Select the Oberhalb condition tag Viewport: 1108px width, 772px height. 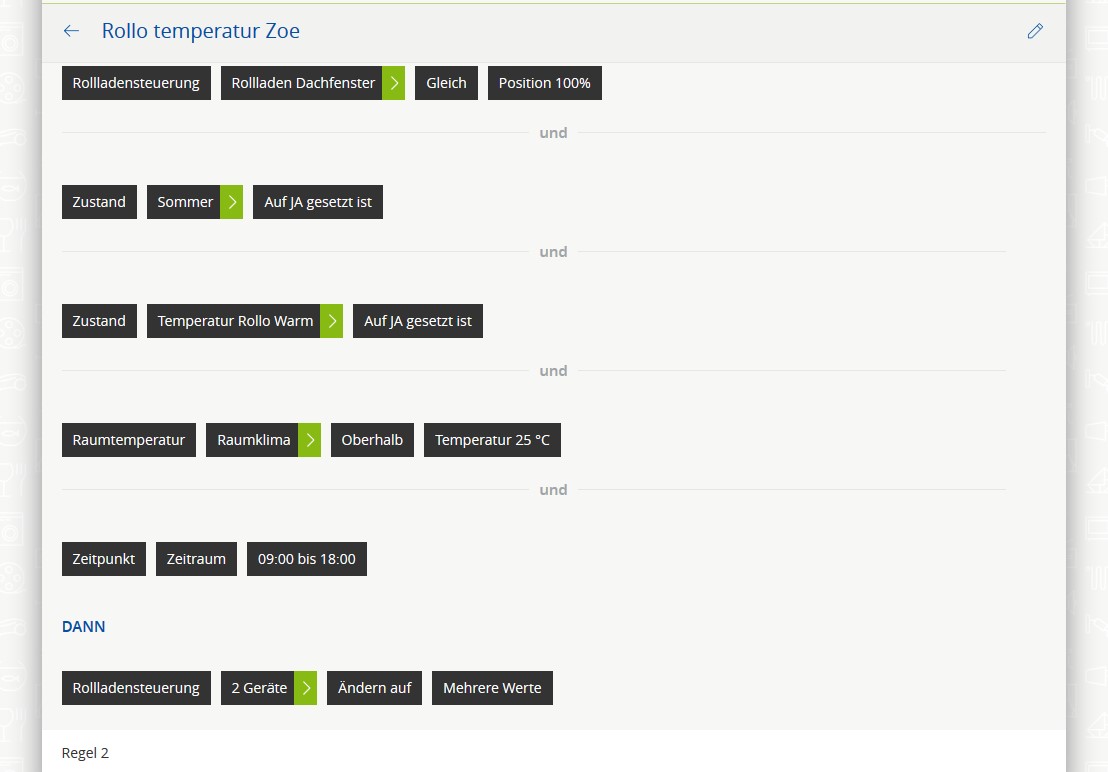pyautogui.click(x=372, y=440)
